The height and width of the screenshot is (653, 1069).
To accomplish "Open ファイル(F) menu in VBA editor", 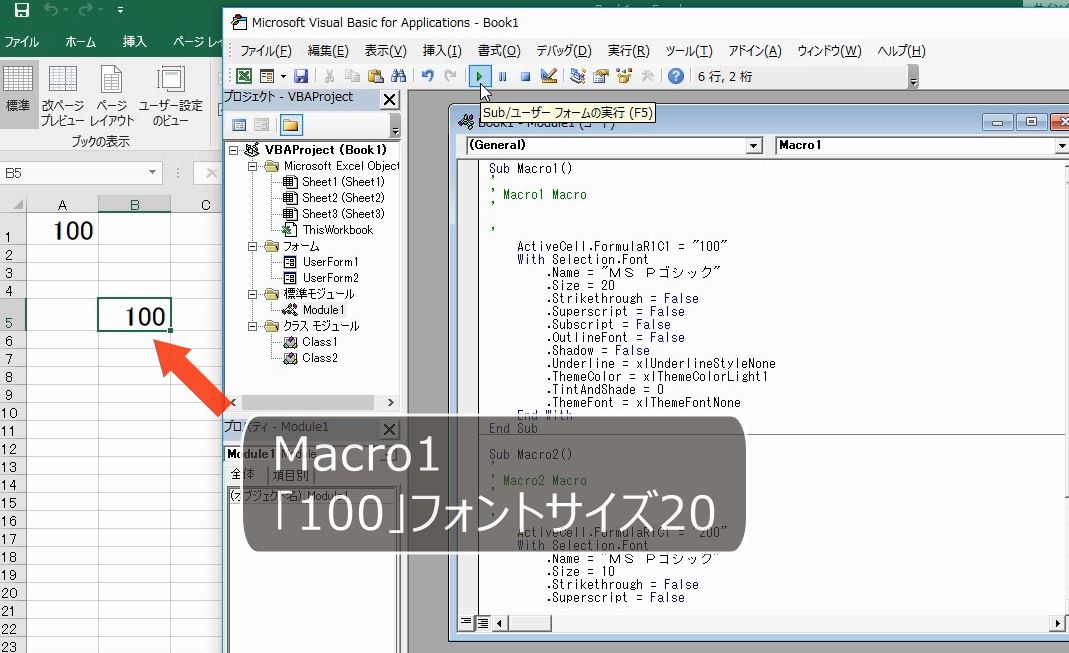I will tap(266, 51).
